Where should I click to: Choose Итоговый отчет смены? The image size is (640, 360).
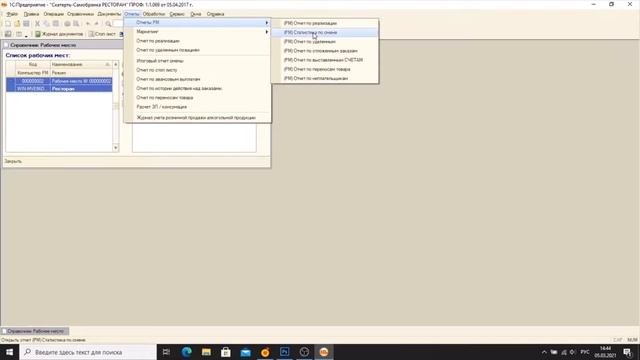click(x=198, y=60)
